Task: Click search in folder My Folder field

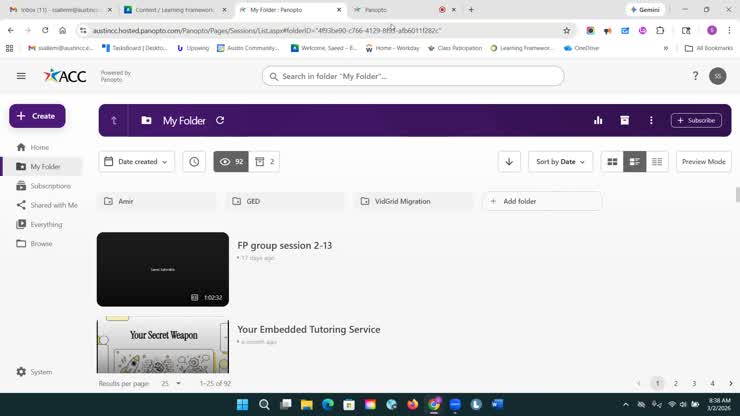Action: pos(413,76)
